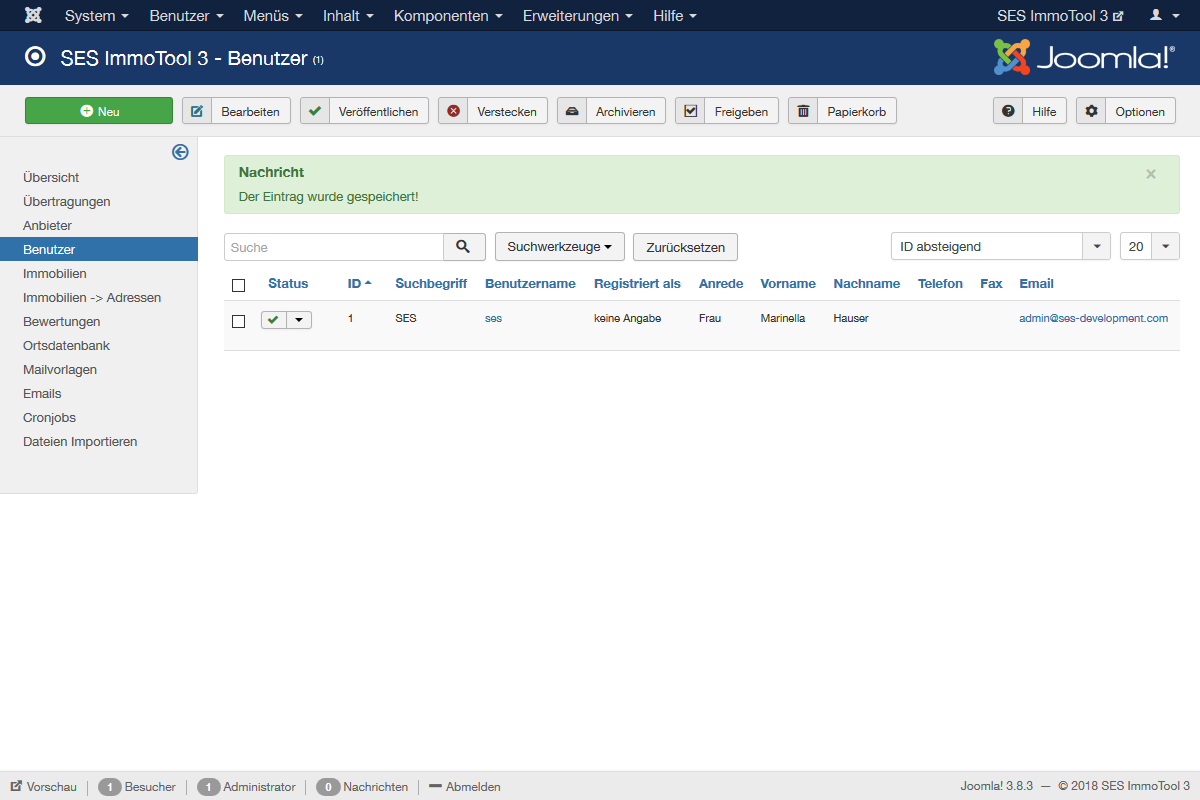
Task: Click the Joomla logo icon in the top menu bar
Action: coord(34,16)
